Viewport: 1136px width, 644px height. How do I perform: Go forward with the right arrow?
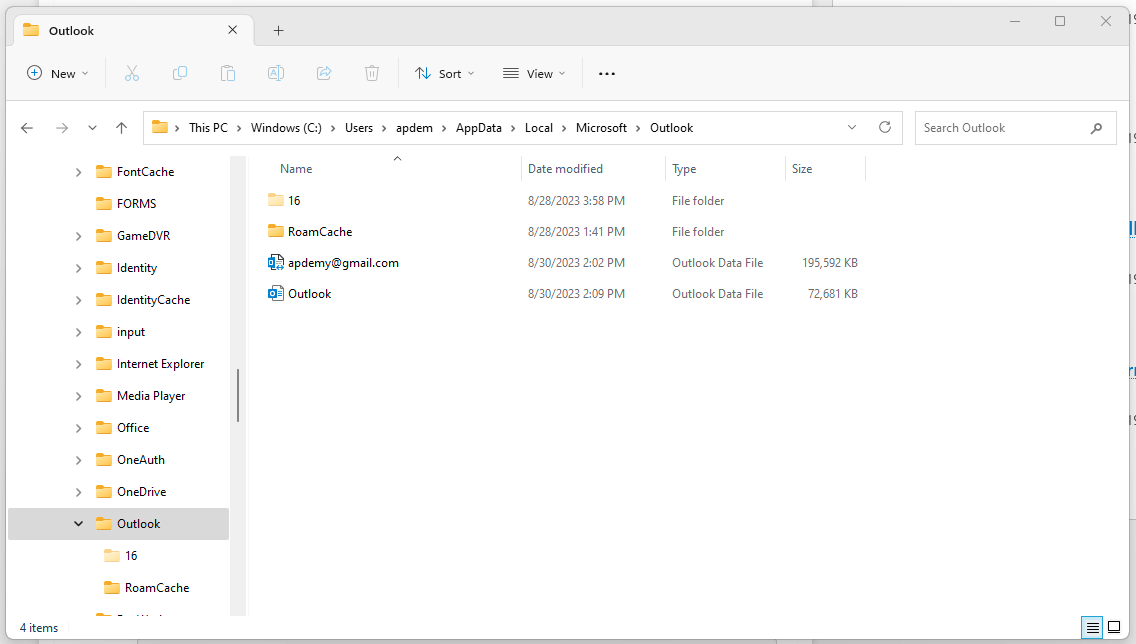coord(62,127)
